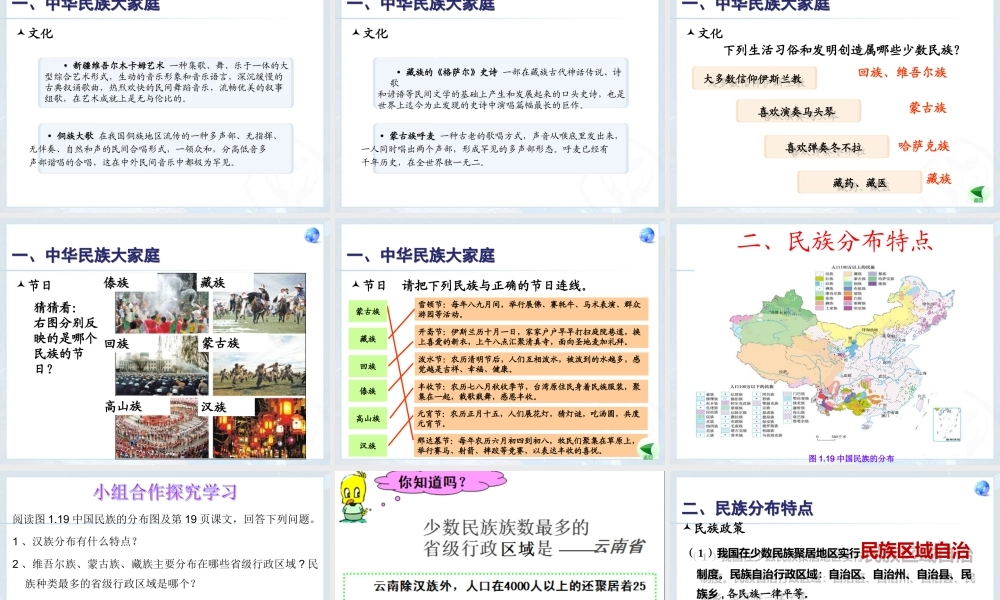The image size is (1000, 600).
Task: Click the 喜欢弹奏冬不拉 box
Action: (x=826, y=147)
